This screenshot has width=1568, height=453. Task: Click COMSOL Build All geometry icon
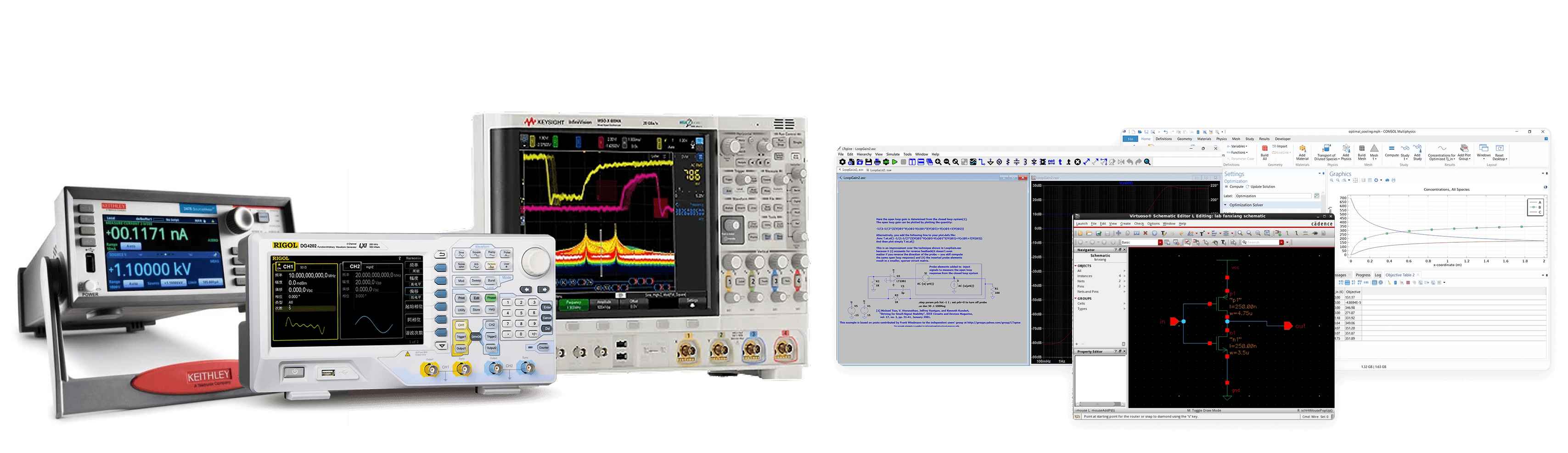(1264, 151)
